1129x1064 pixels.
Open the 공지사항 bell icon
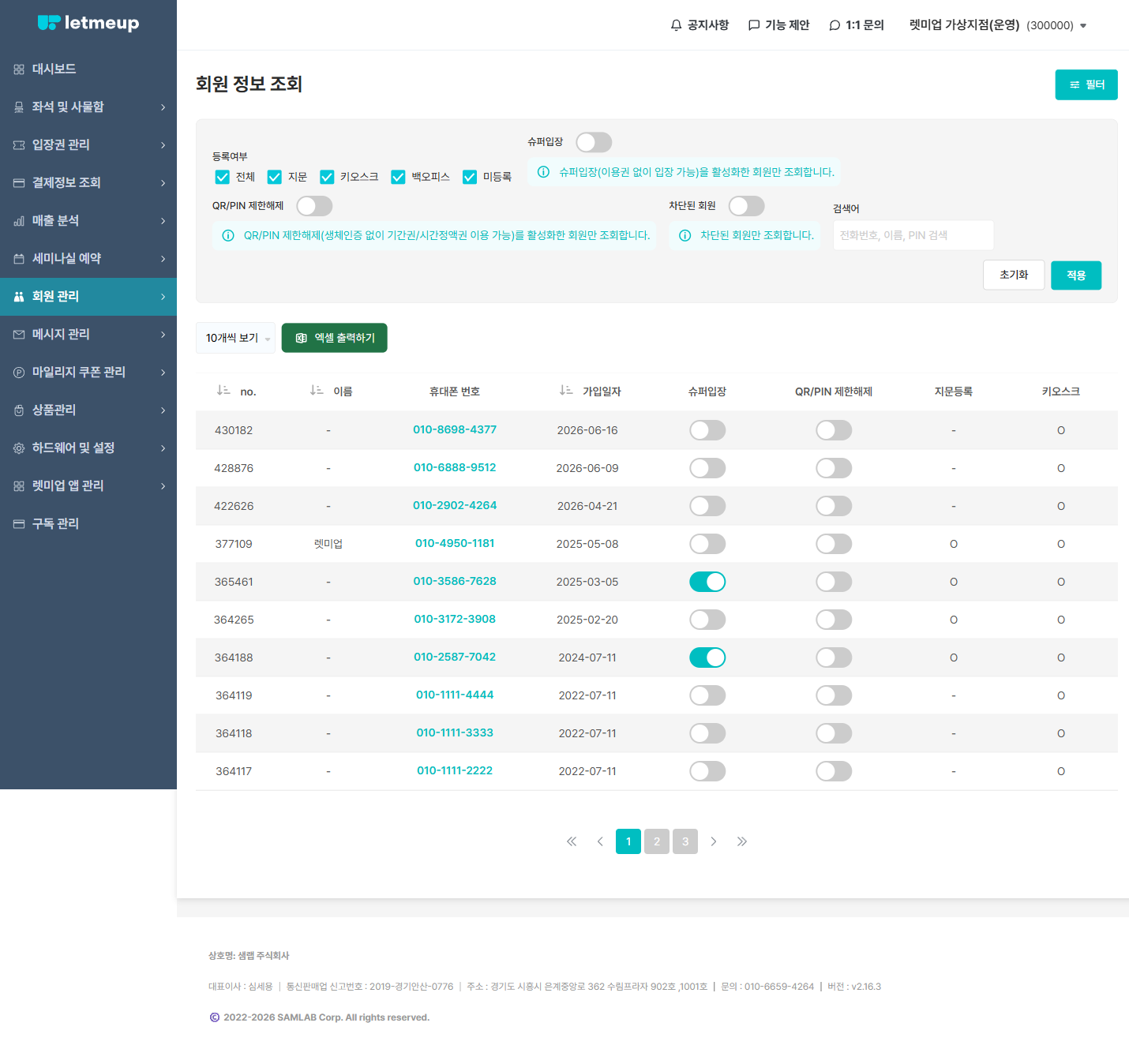click(676, 25)
